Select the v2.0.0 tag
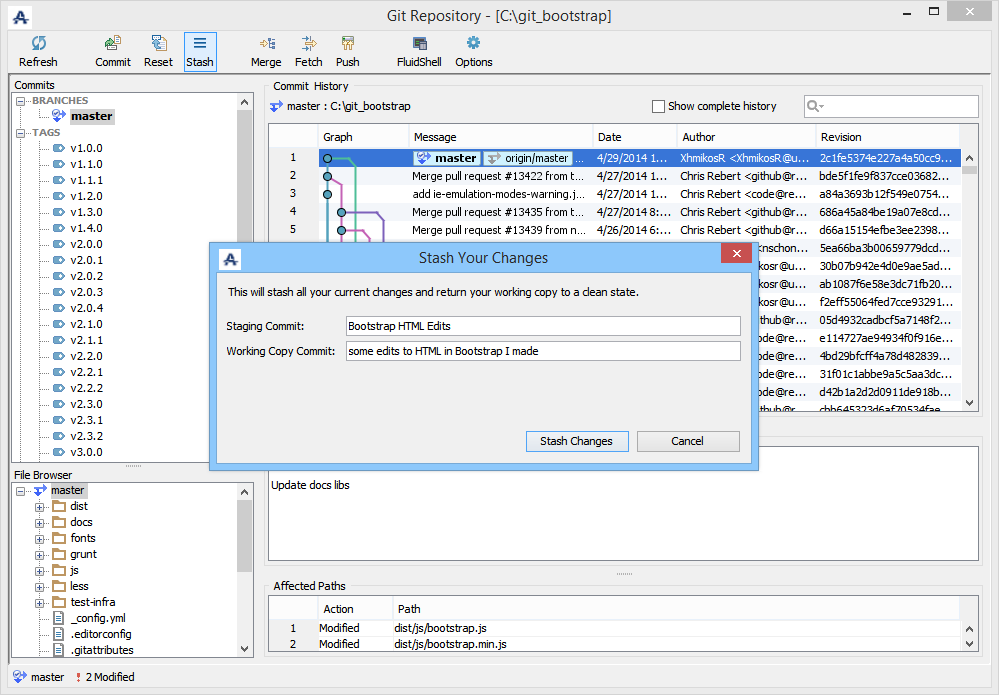 [86, 244]
